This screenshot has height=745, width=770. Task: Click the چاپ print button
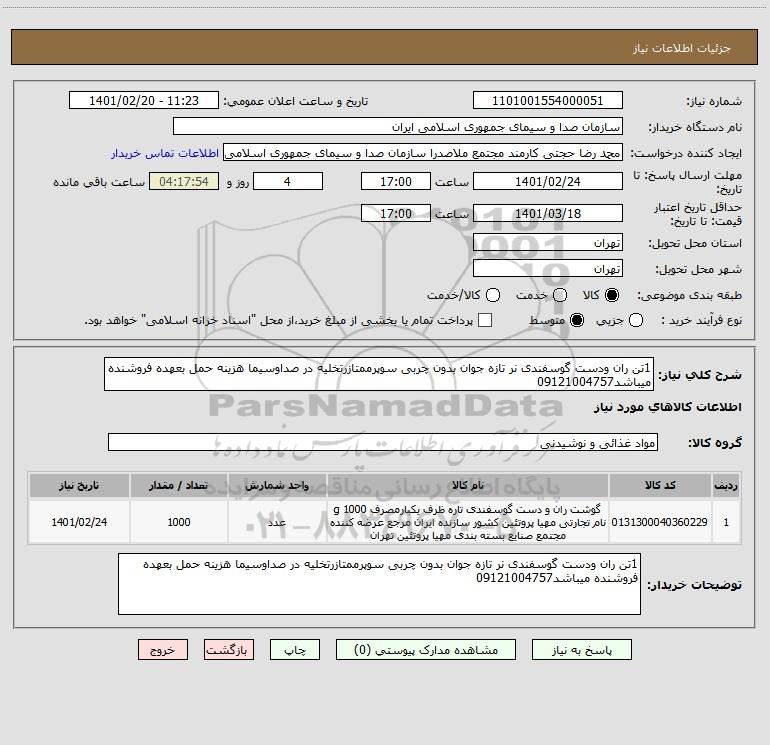coord(295,650)
